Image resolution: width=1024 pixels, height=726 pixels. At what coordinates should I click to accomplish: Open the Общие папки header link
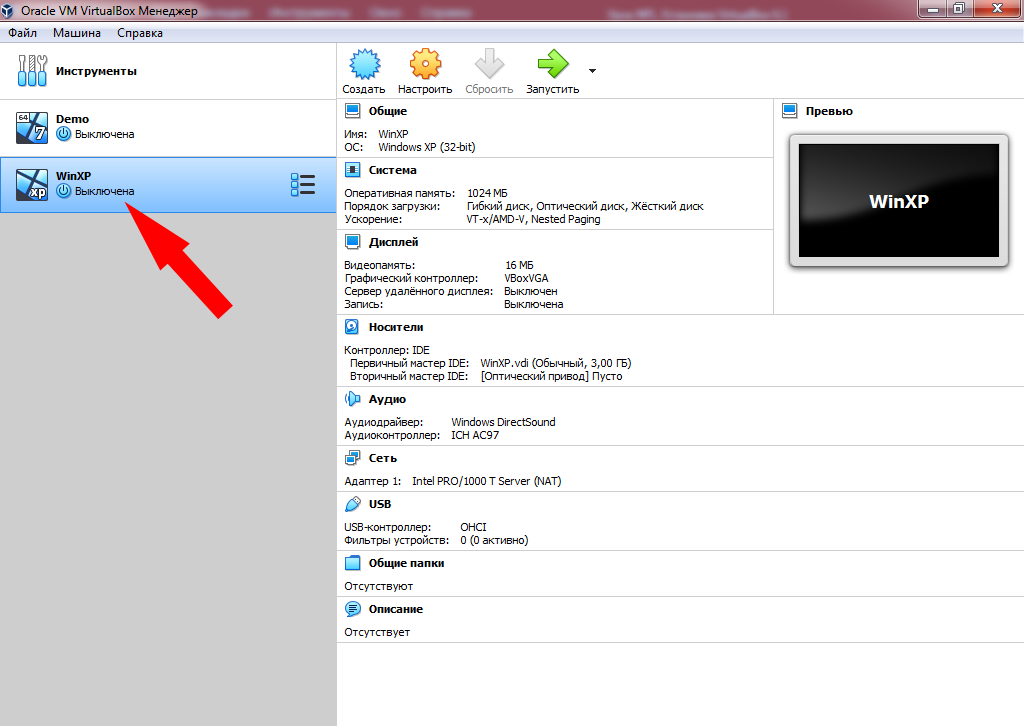[406, 563]
